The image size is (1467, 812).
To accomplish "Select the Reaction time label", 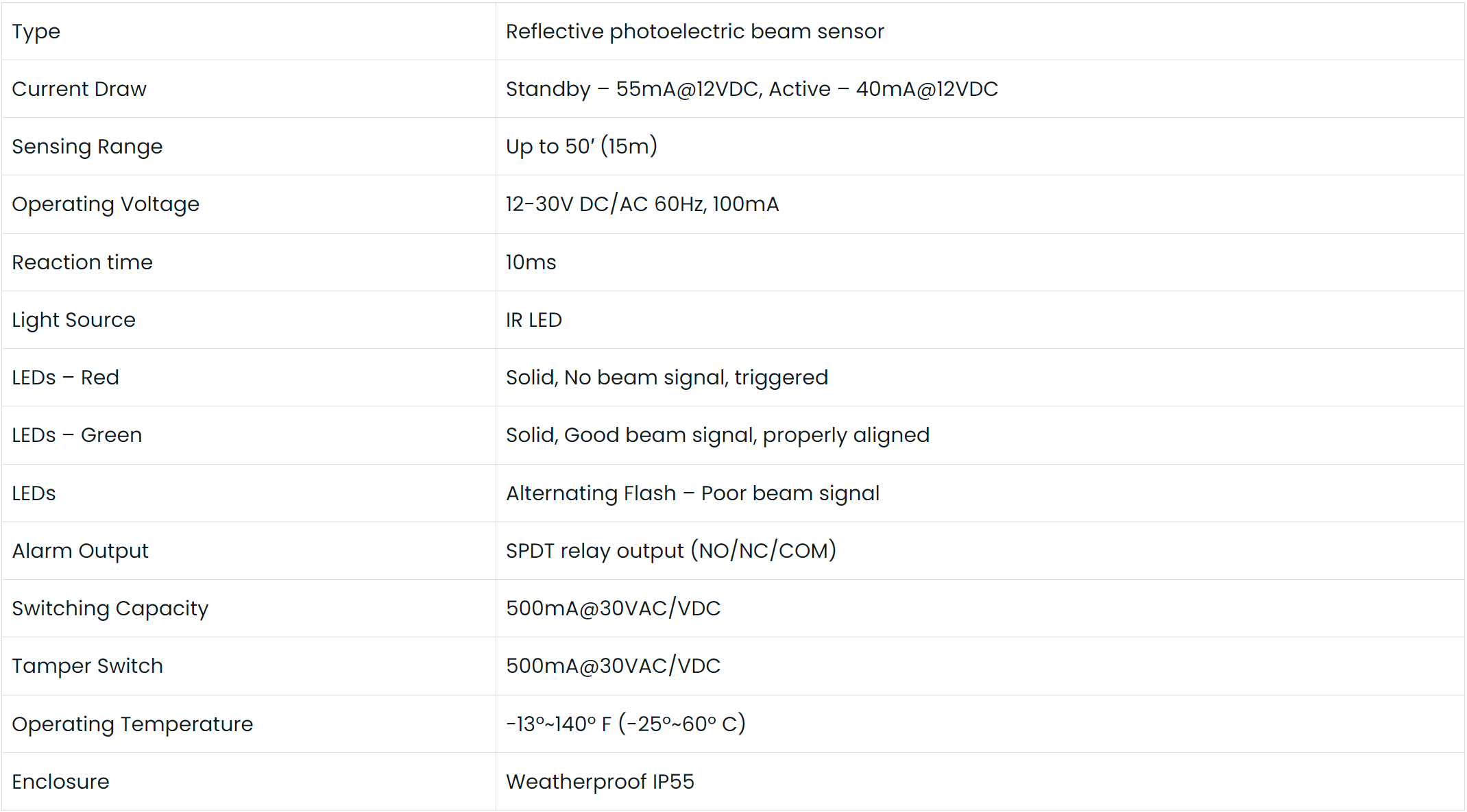I will coord(82,262).
